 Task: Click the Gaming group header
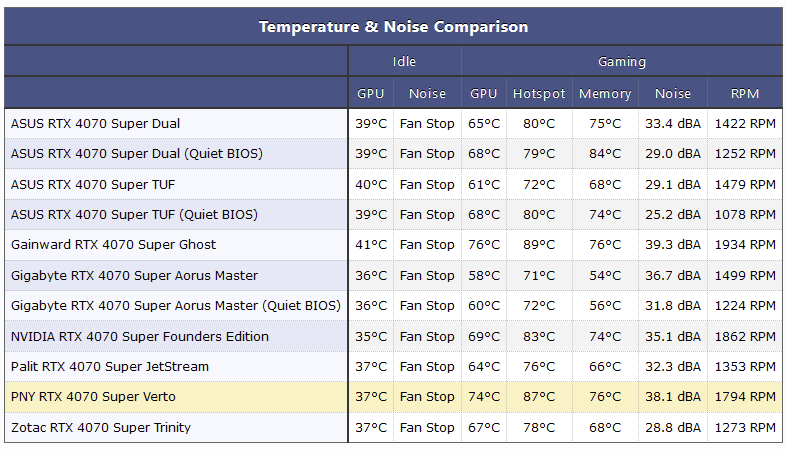pos(621,62)
